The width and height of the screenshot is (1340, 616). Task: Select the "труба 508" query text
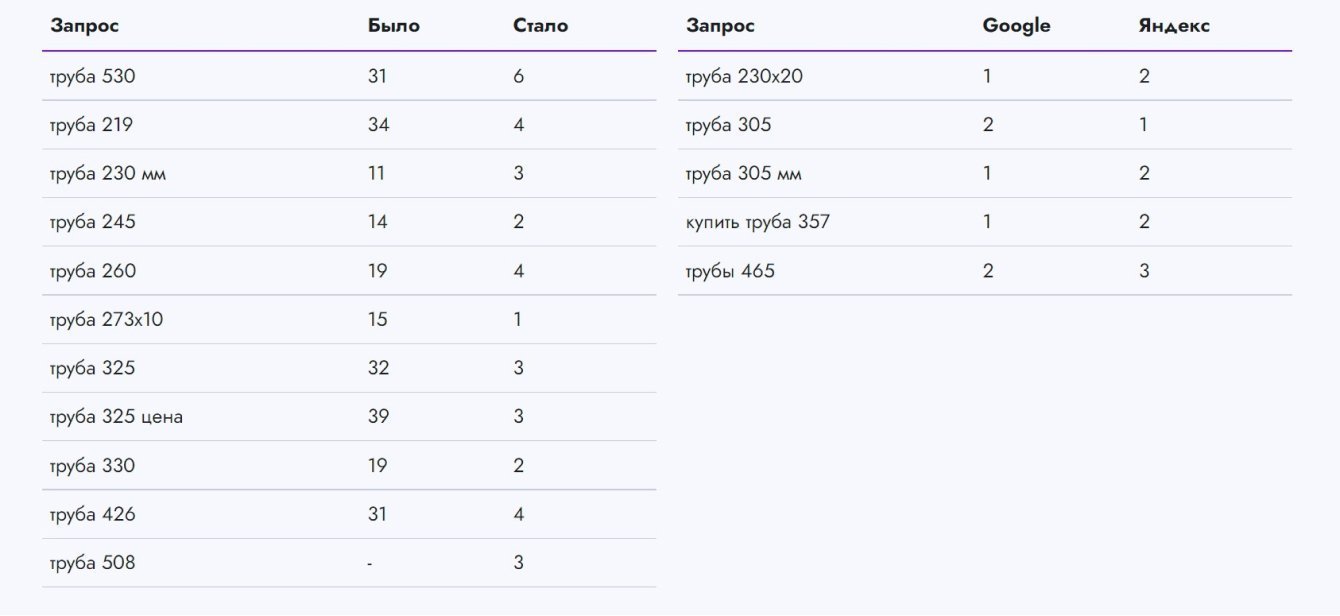click(x=92, y=563)
